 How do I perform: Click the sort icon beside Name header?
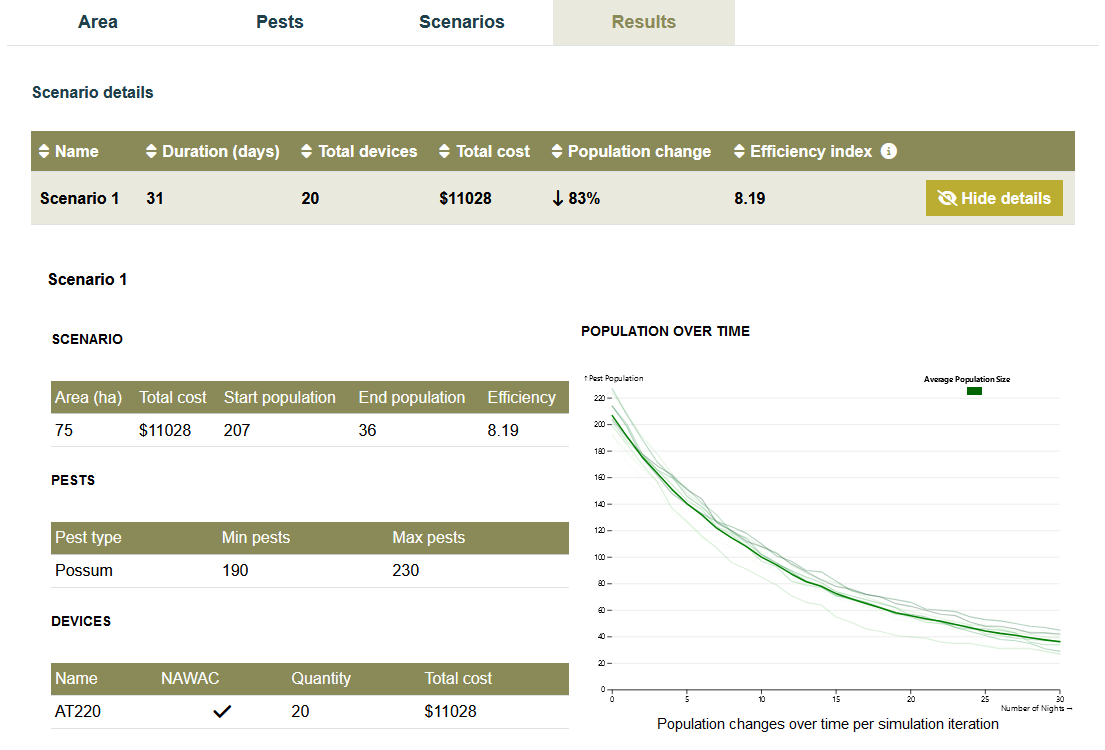[42, 151]
